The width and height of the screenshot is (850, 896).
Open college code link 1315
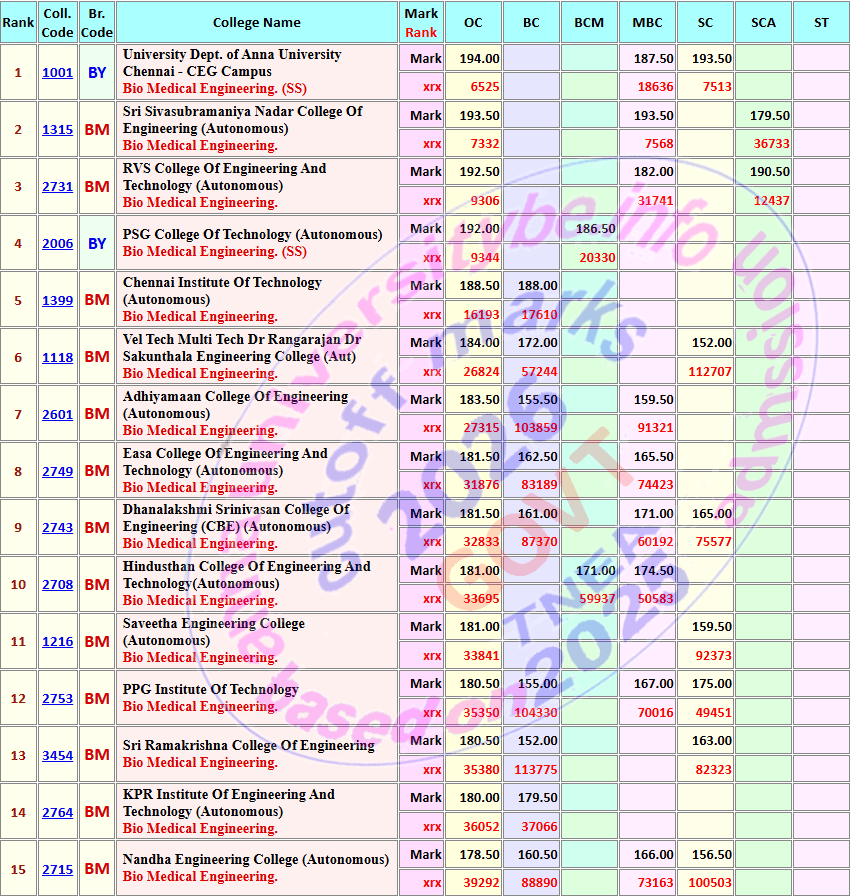tap(57, 130)
